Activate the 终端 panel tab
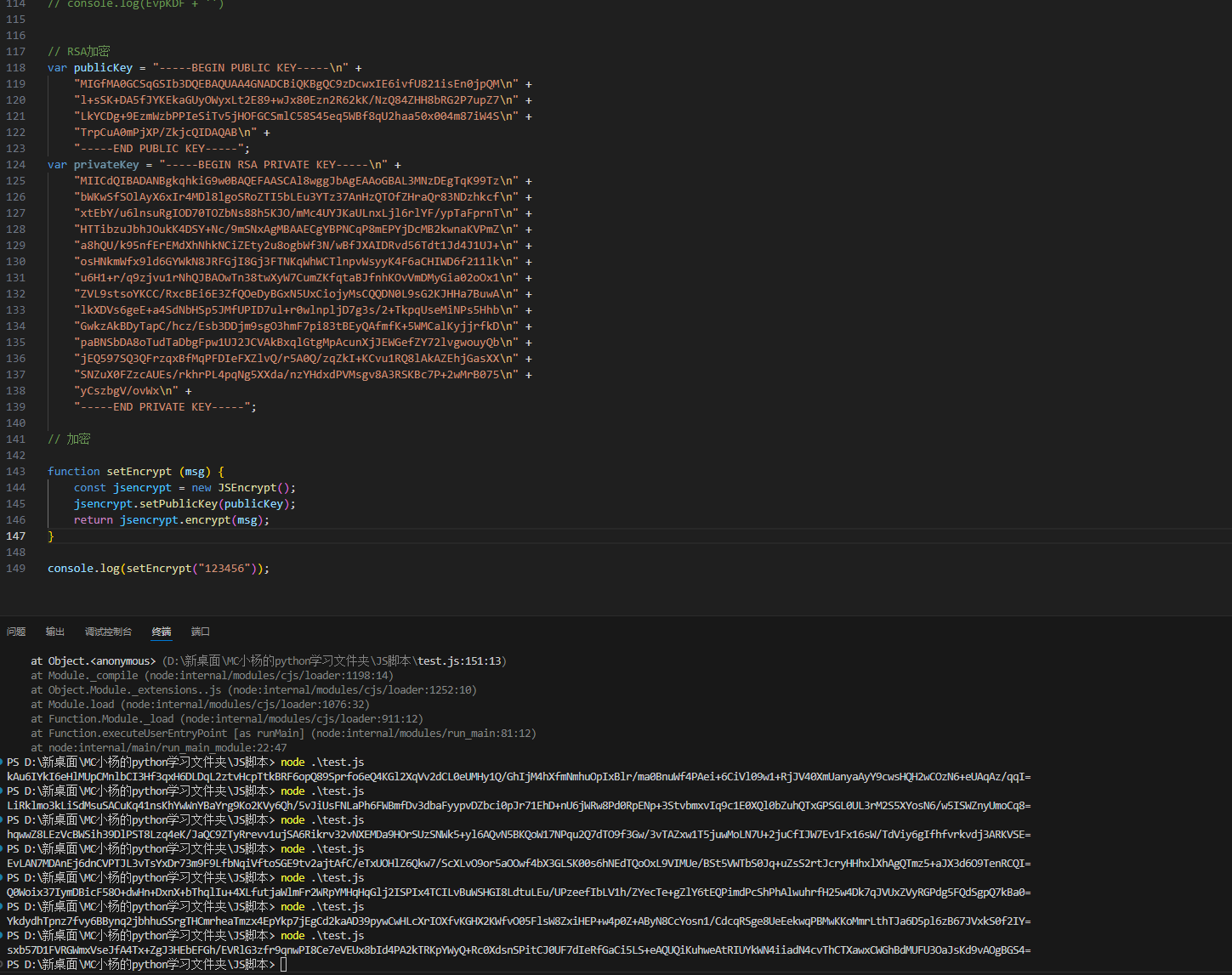The width and height of the screenshot is (1232, 975). tap(162, 632)
